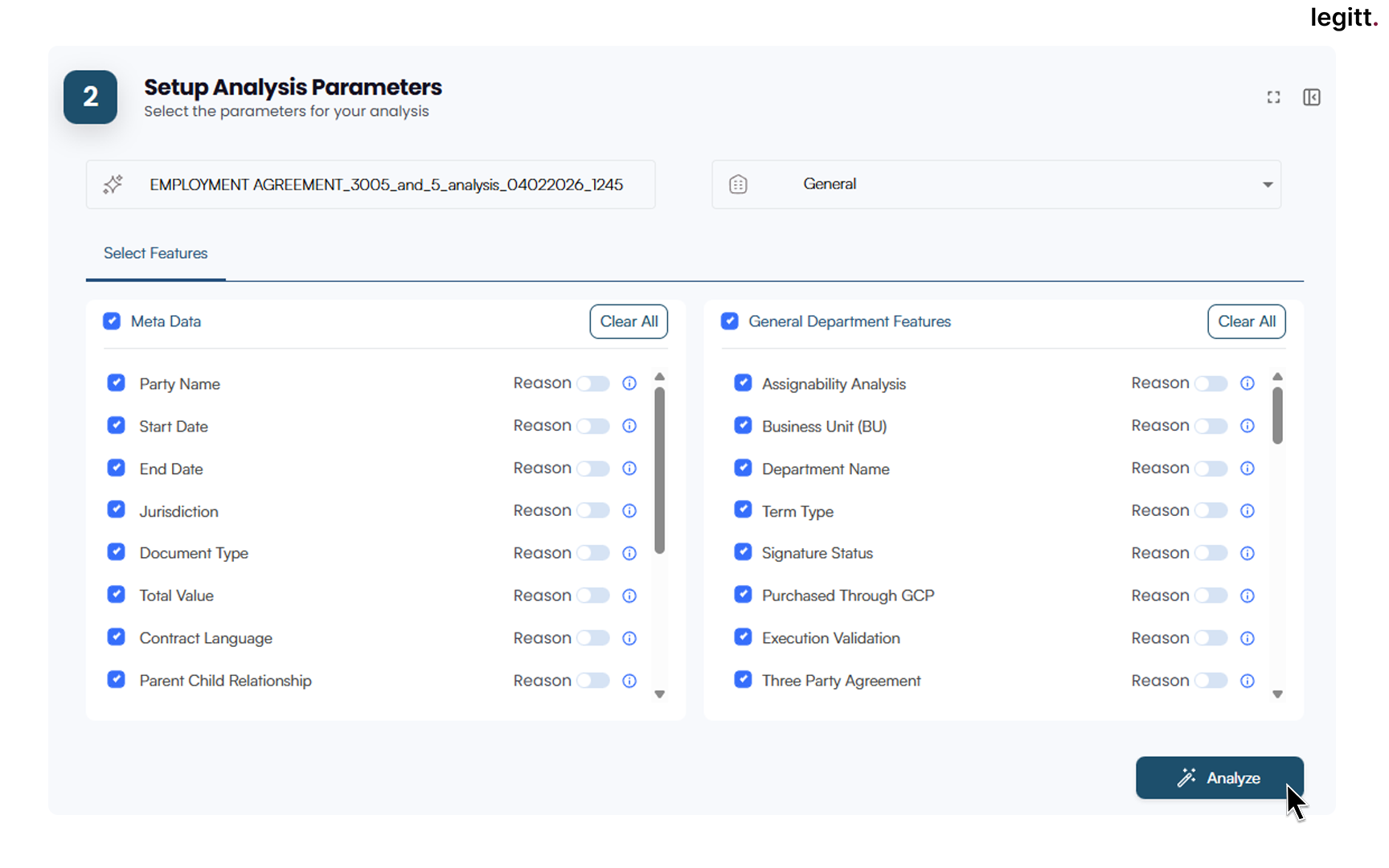Collapse the side panel via the panel icon
Screen dimensions: 1389x868
tap(1312, 96)
